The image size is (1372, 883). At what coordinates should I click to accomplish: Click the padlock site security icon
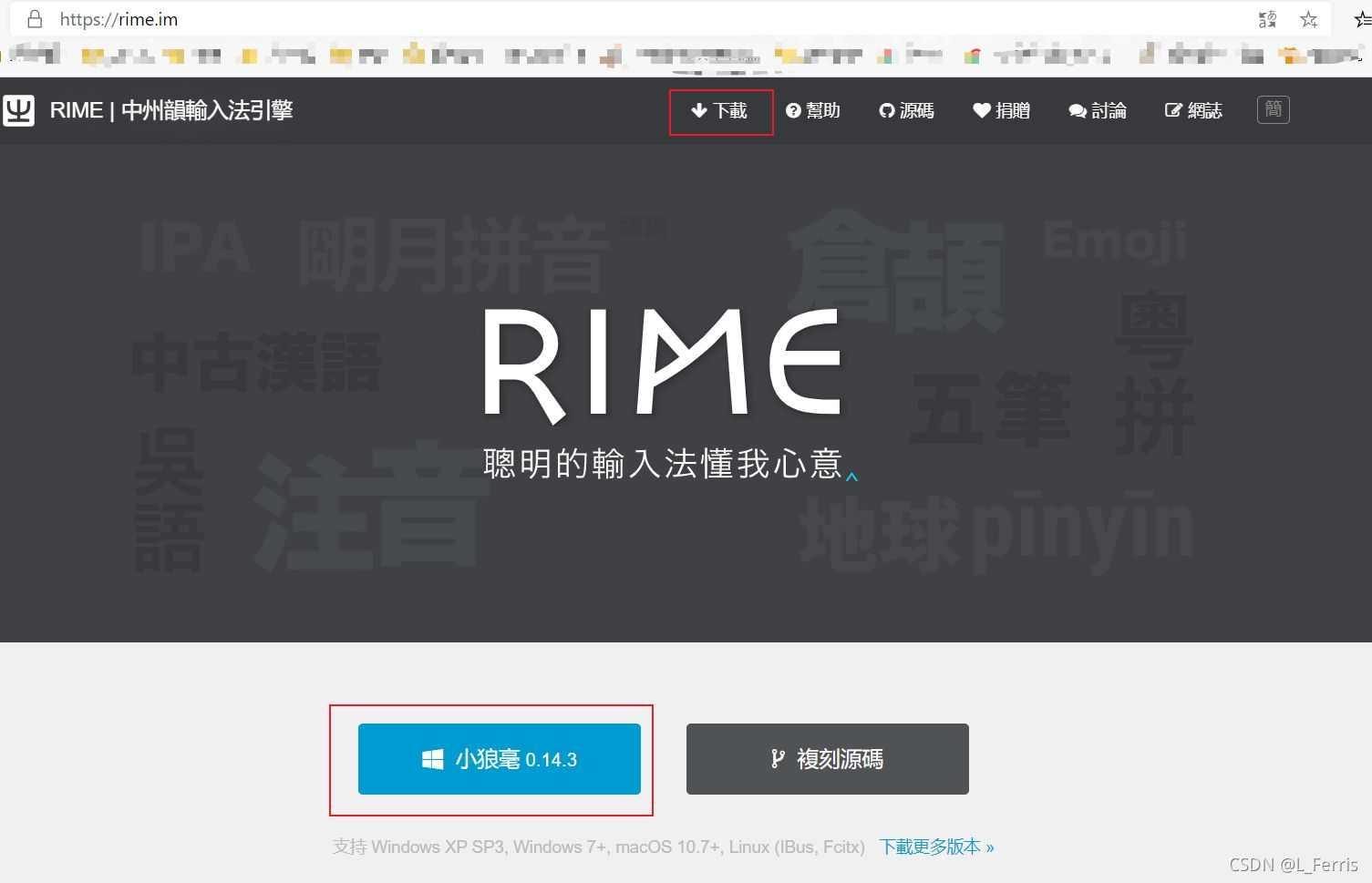(x=35, y=19)
